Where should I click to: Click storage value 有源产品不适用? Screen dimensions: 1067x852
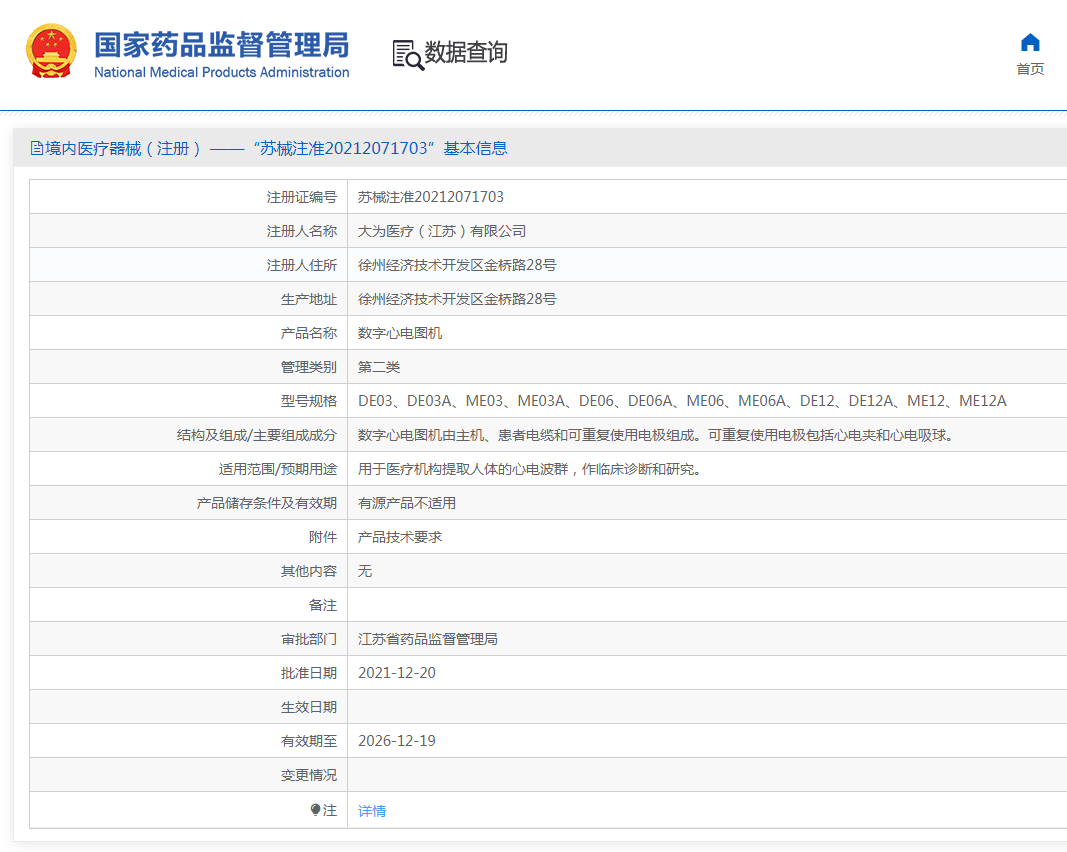tap(407, 504)
